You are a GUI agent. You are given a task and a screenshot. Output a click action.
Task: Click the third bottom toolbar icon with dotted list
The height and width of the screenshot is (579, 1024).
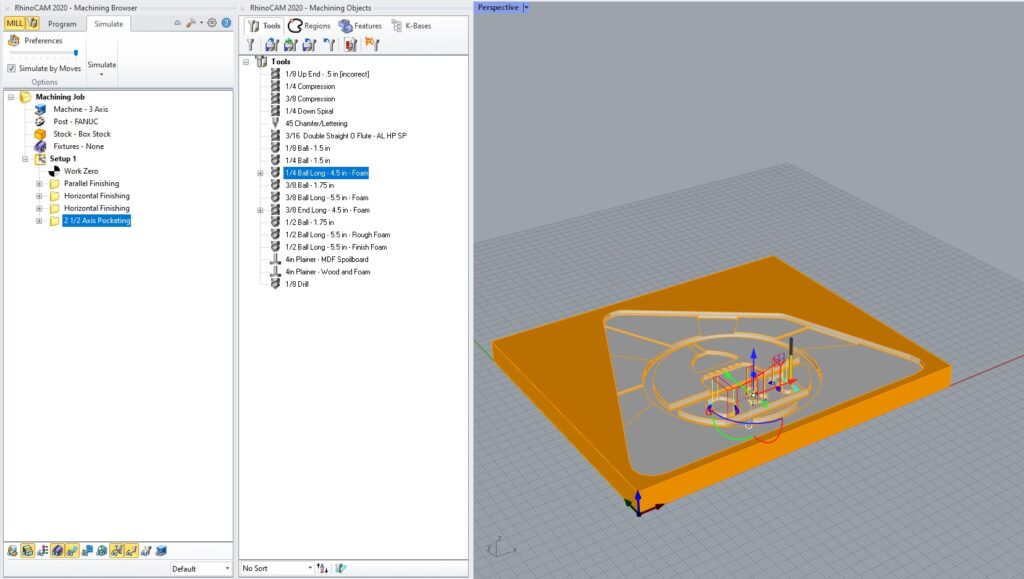pos(42,552)
